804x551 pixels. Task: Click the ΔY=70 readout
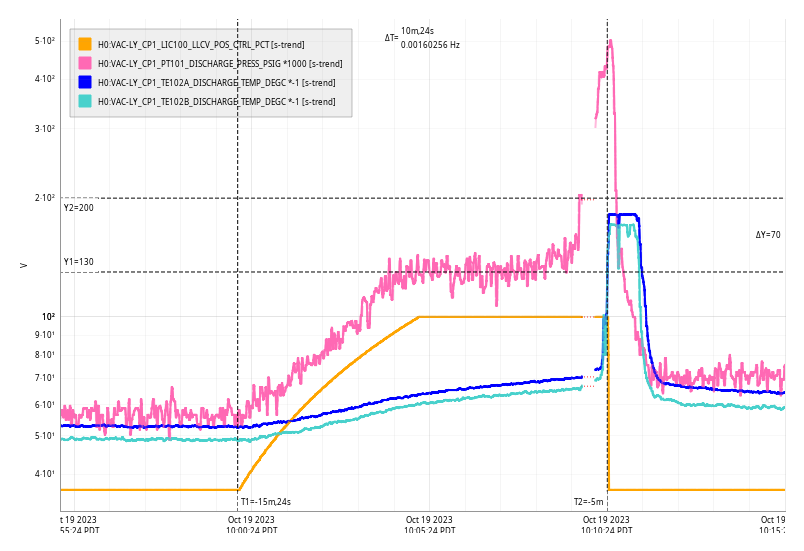(767, 235)
